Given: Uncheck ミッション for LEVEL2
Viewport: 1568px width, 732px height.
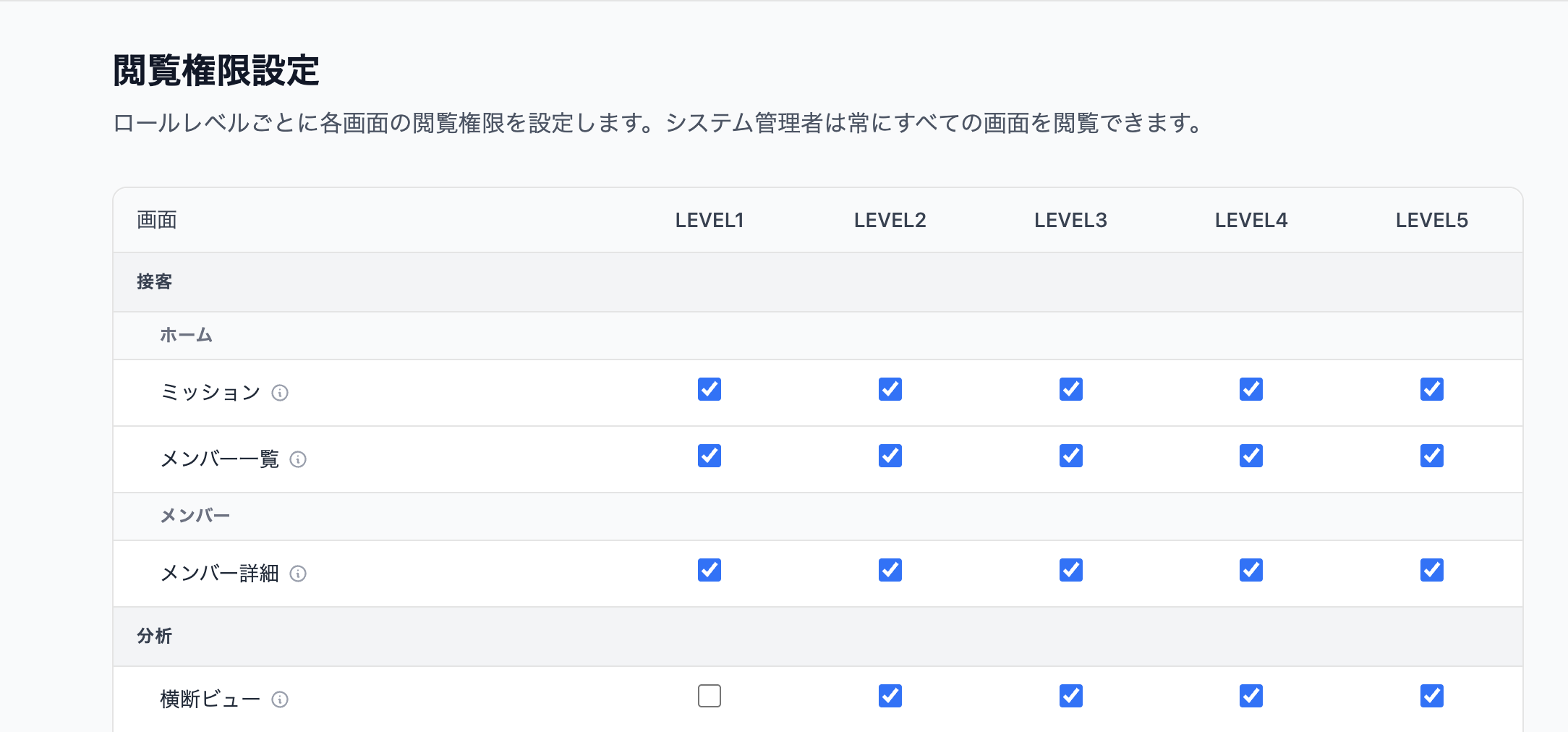Looking at the screenshot, I should coord(890,389).
